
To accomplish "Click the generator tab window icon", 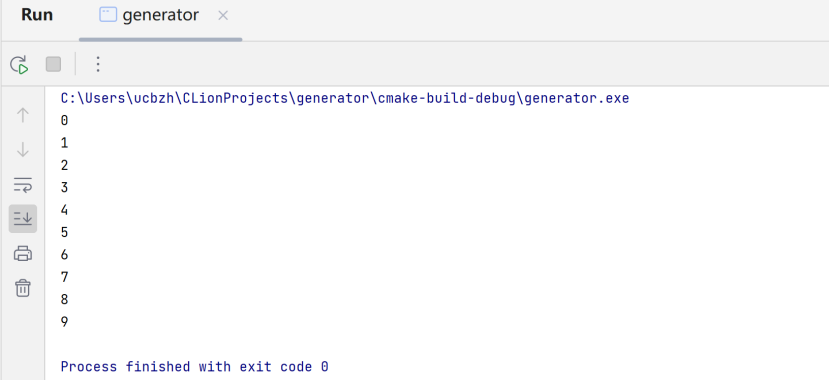I will pos(108,15).
